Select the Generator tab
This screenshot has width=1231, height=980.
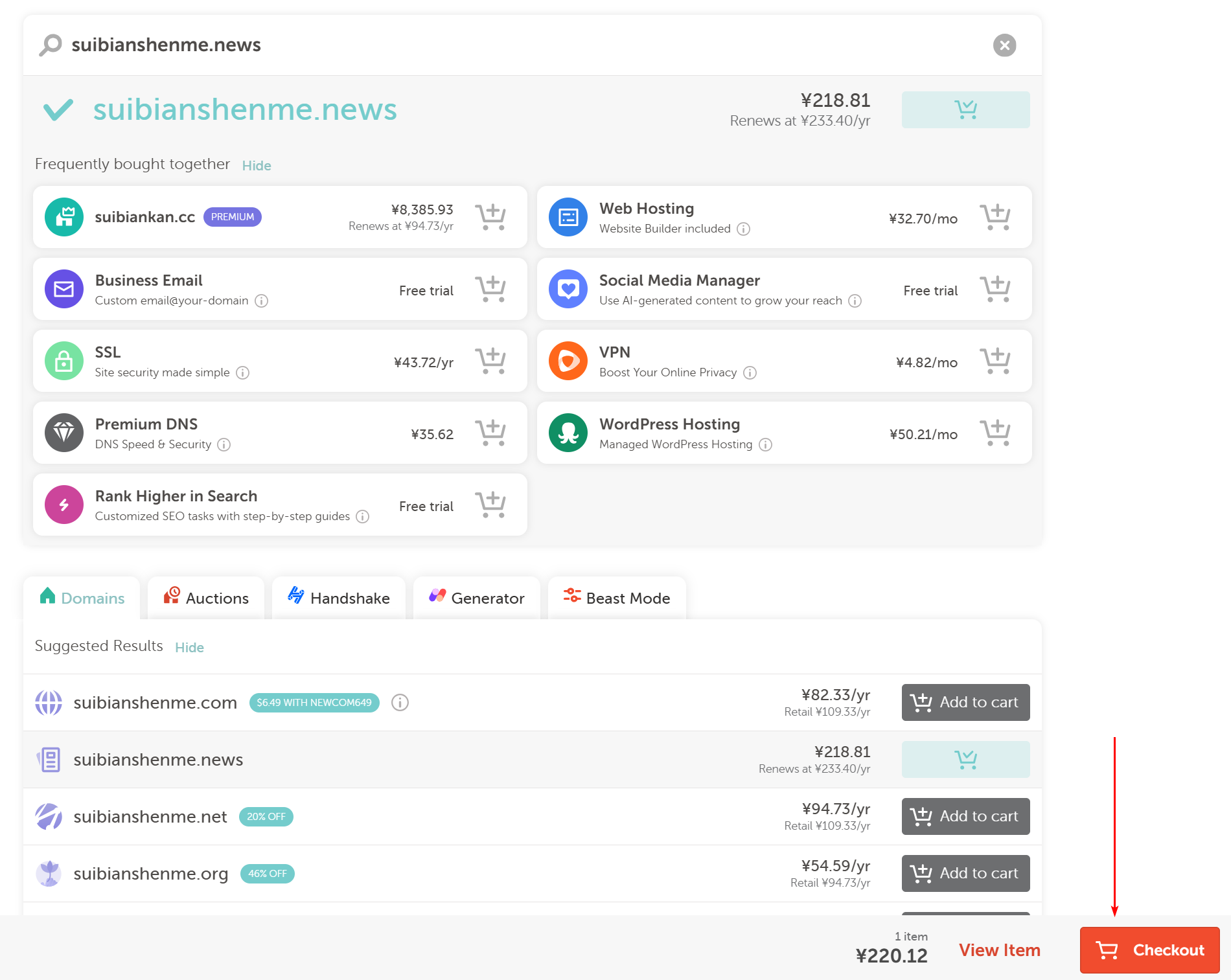477,598
